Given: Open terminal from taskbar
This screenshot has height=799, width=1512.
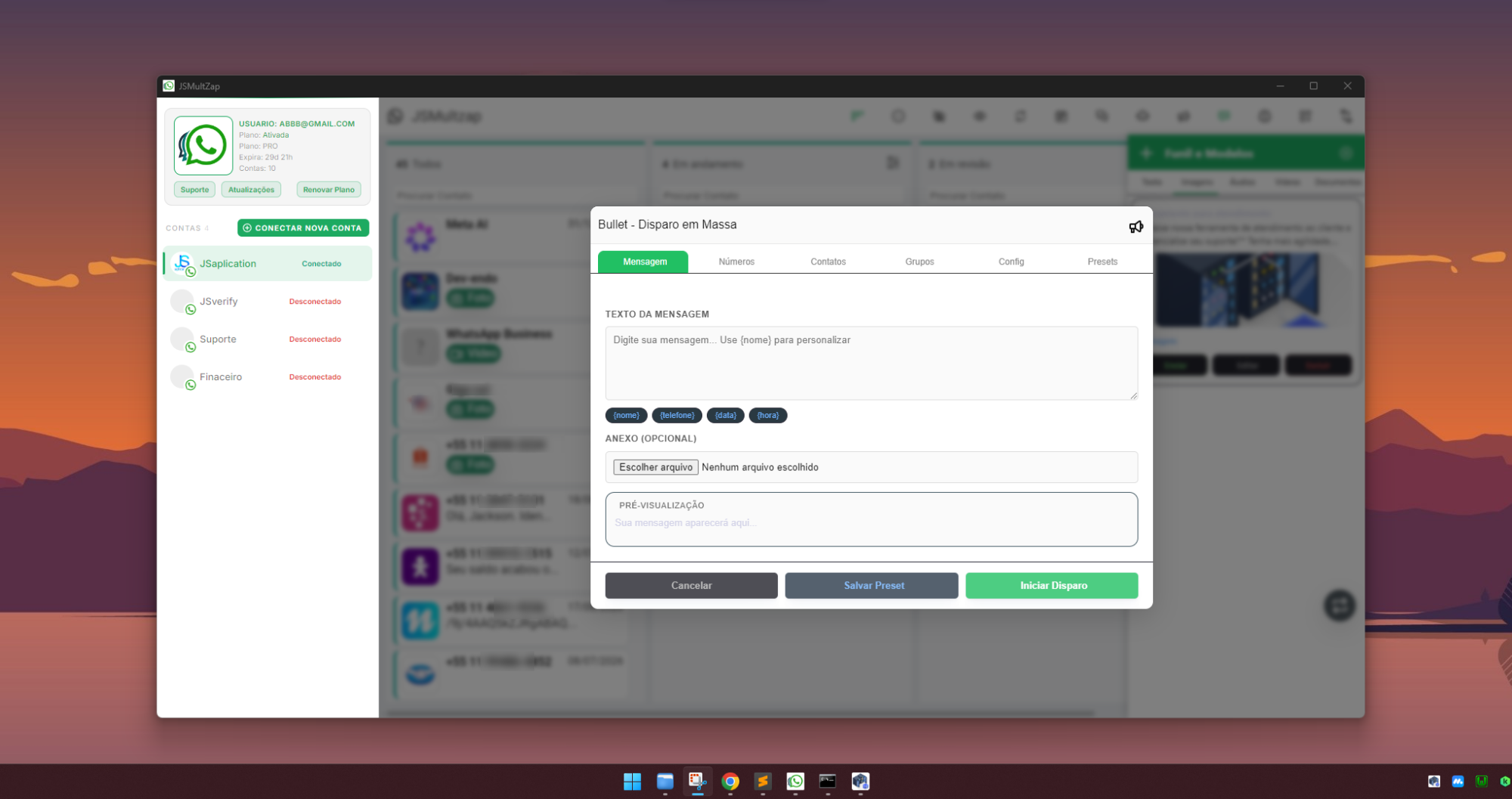Looking at the screenshot, I should coord(828,782).
